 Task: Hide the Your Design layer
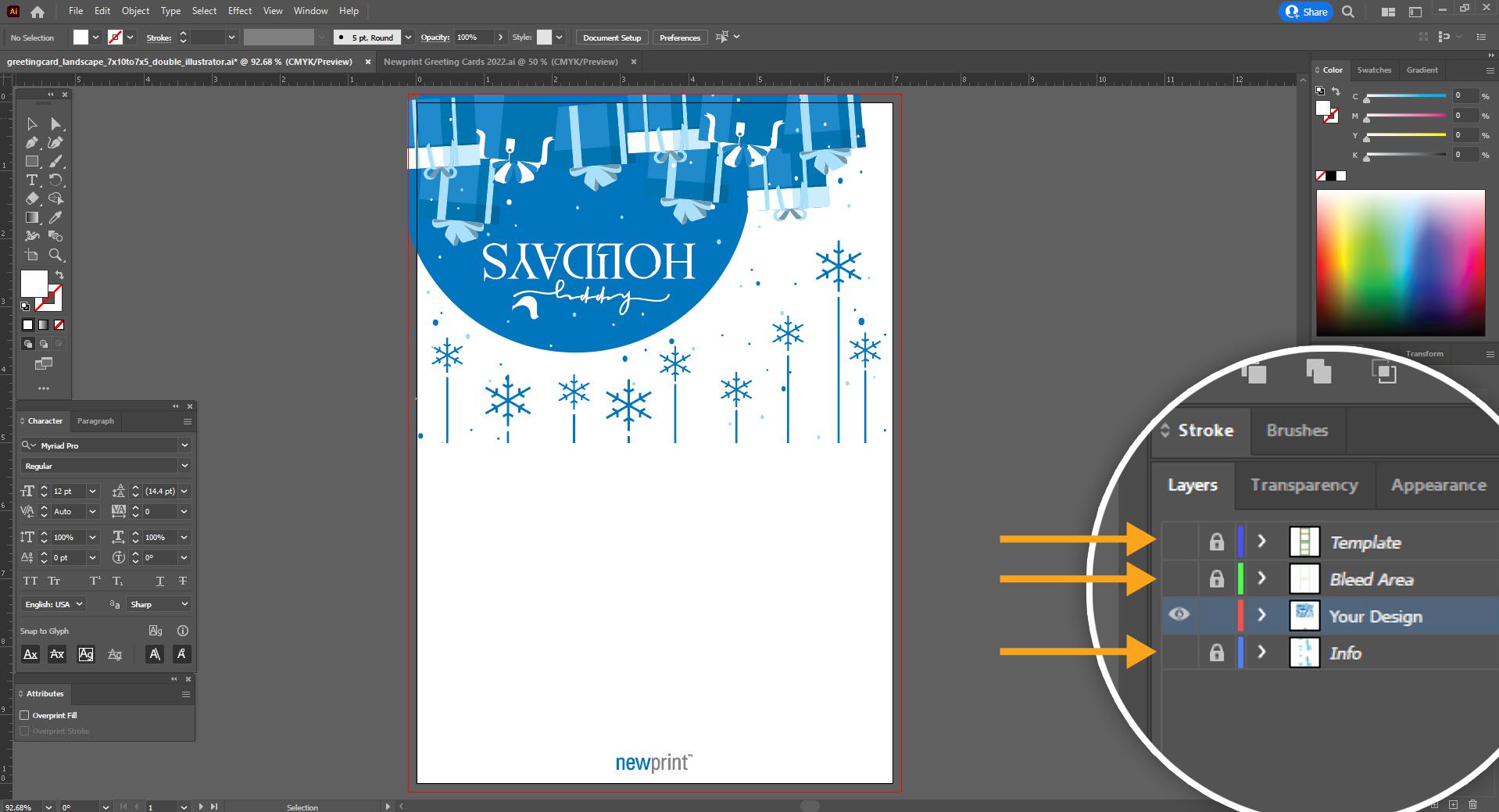click(x=1179, y=615)
